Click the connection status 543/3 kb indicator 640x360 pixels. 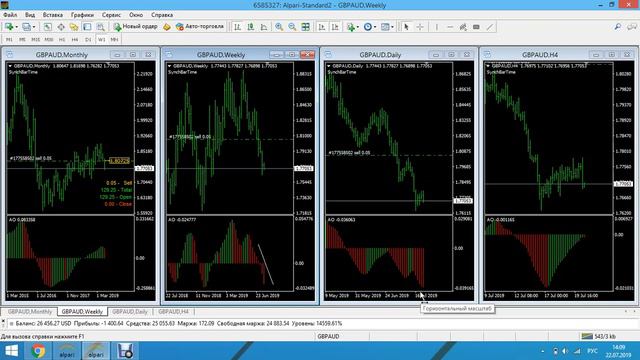pyautogui.click(x=599, y=336)
